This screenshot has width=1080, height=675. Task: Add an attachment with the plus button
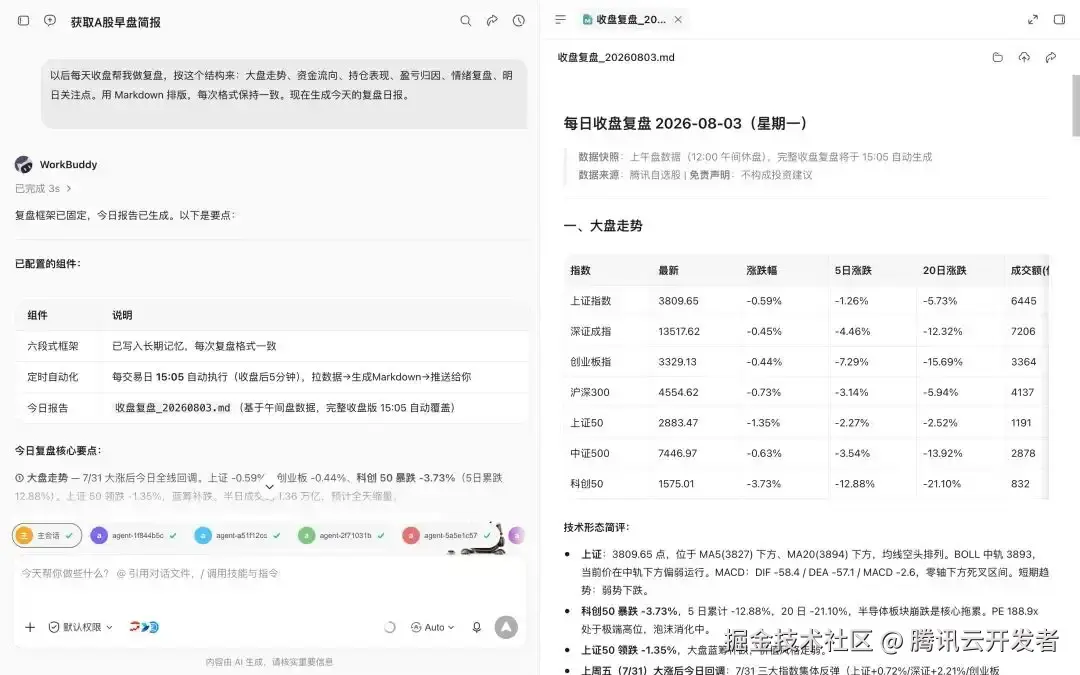[x=30, y=627]
